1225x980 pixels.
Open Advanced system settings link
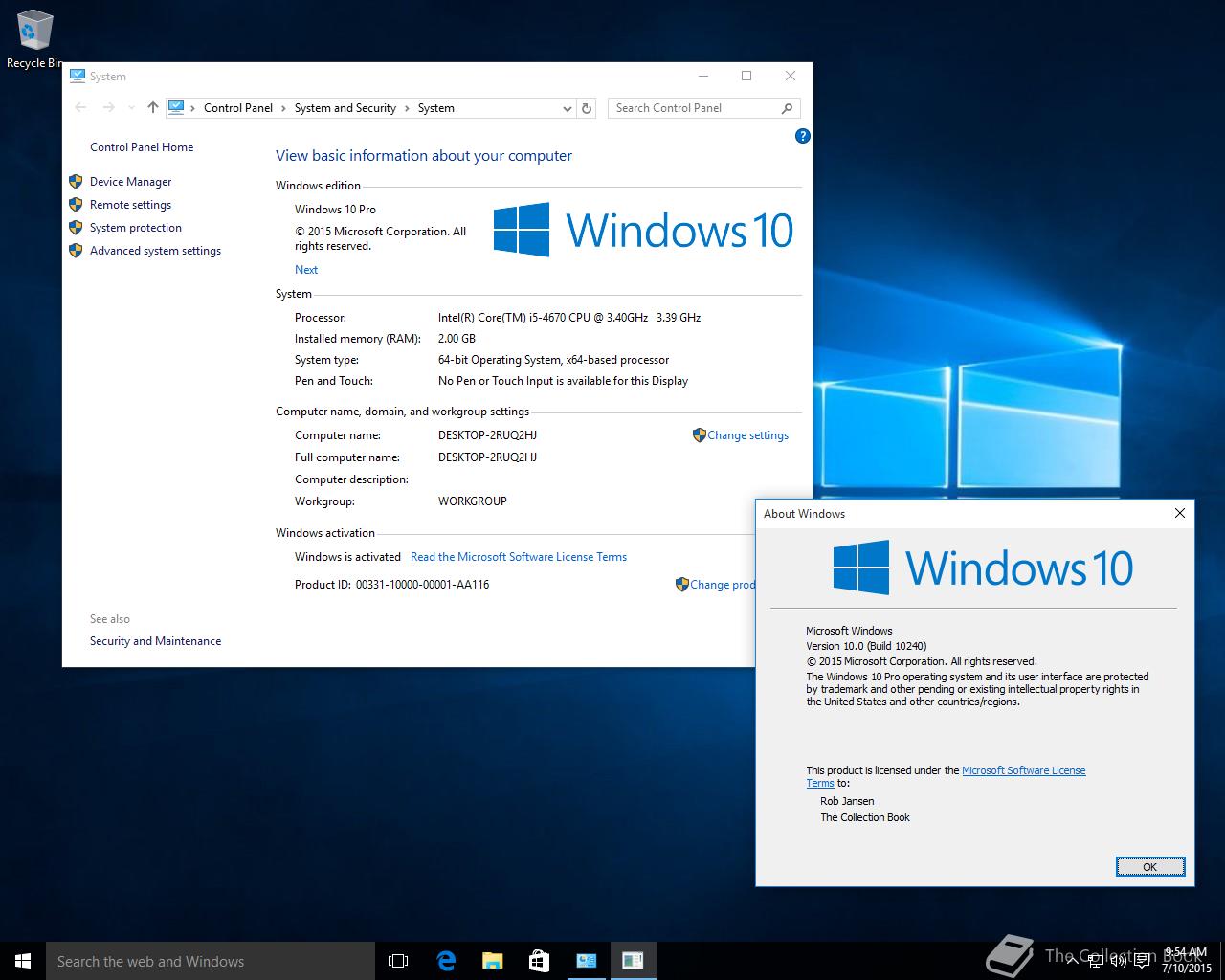155,251
